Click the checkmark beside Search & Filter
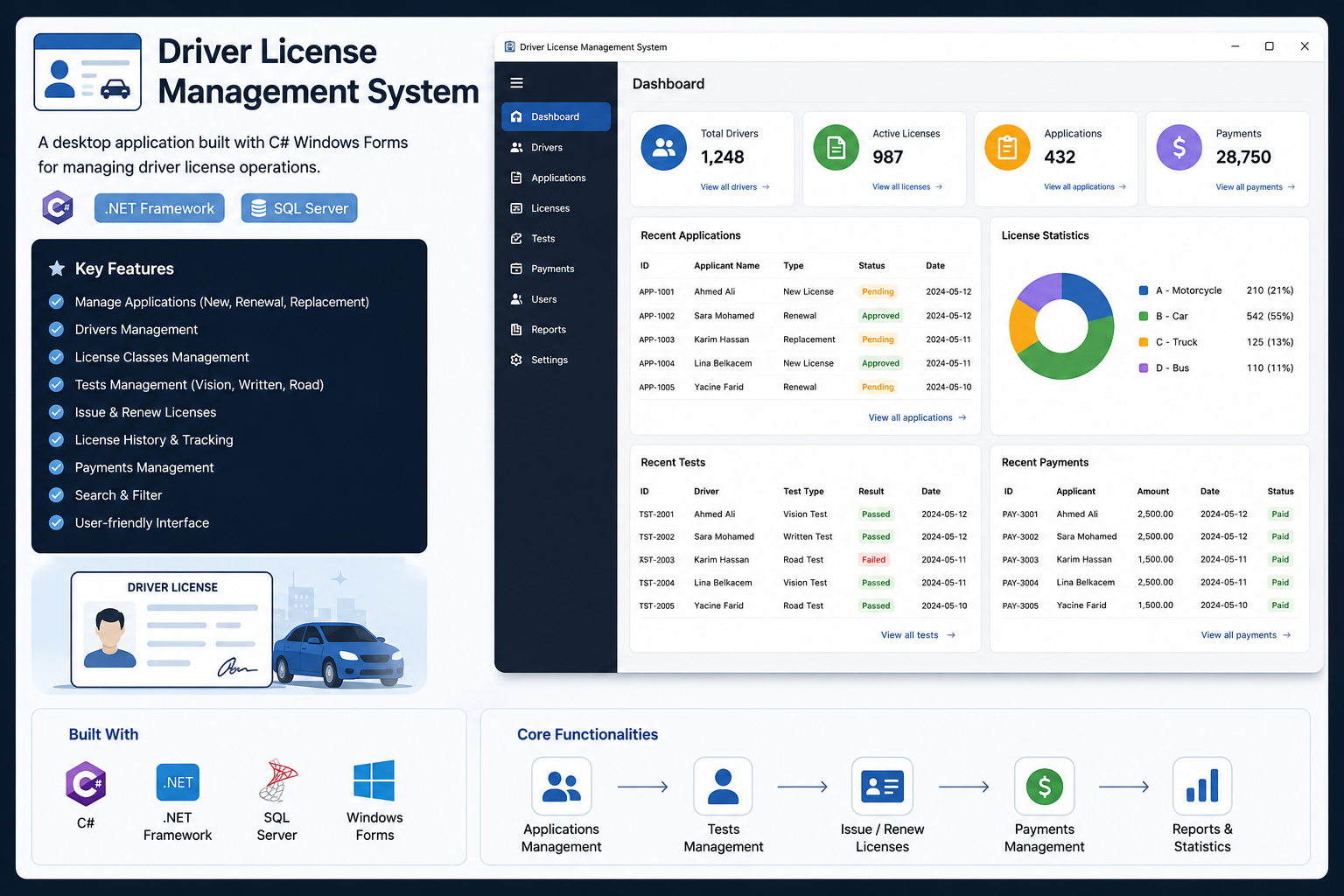This screenshot has width=1344, height=896. click(56, 494)
